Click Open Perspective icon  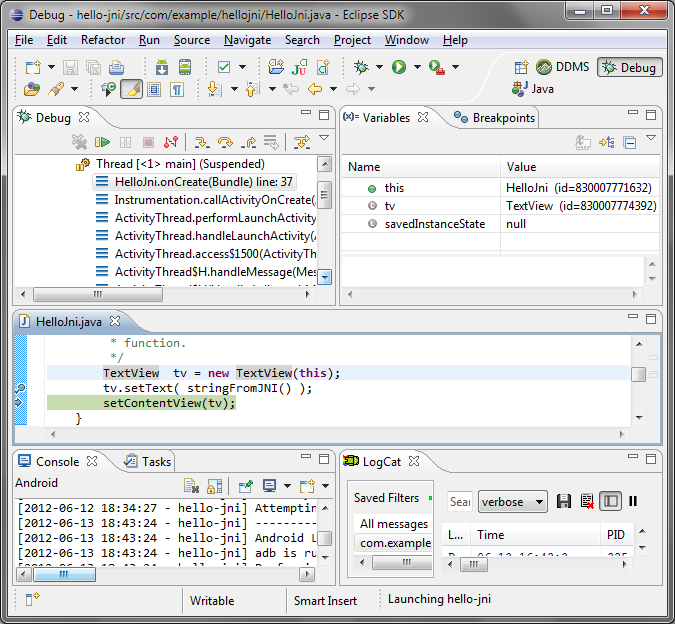tap(521, 67)
